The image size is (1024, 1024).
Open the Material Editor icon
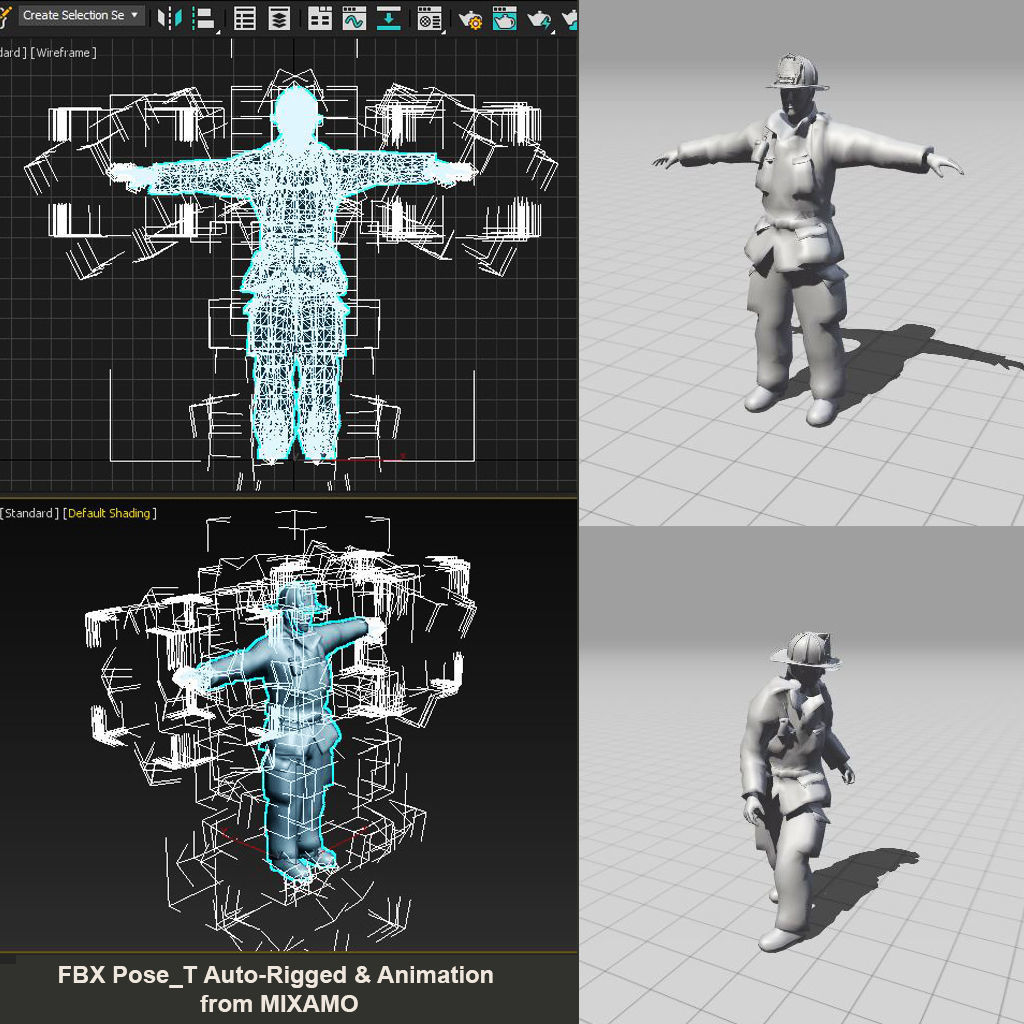[x=430, y=18]
